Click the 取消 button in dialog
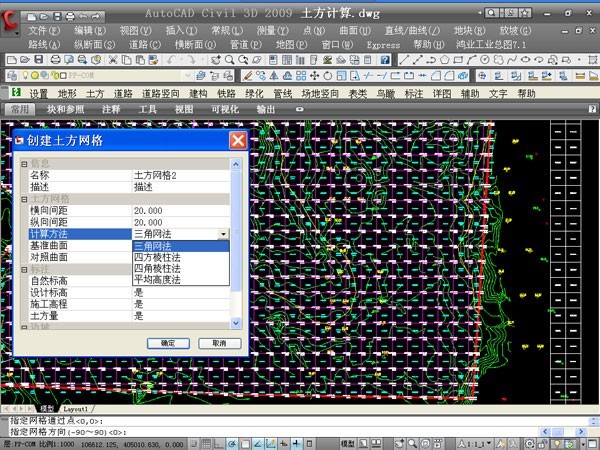This screenshot has height=450, width=600. pyautogui.click(x=212, y=343)
